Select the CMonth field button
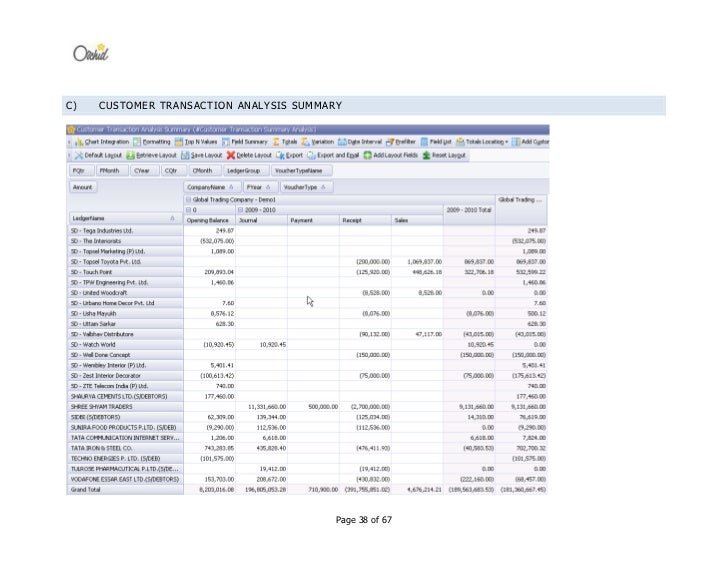This screenshot has height=563, width=728. (x=205, y=171)
